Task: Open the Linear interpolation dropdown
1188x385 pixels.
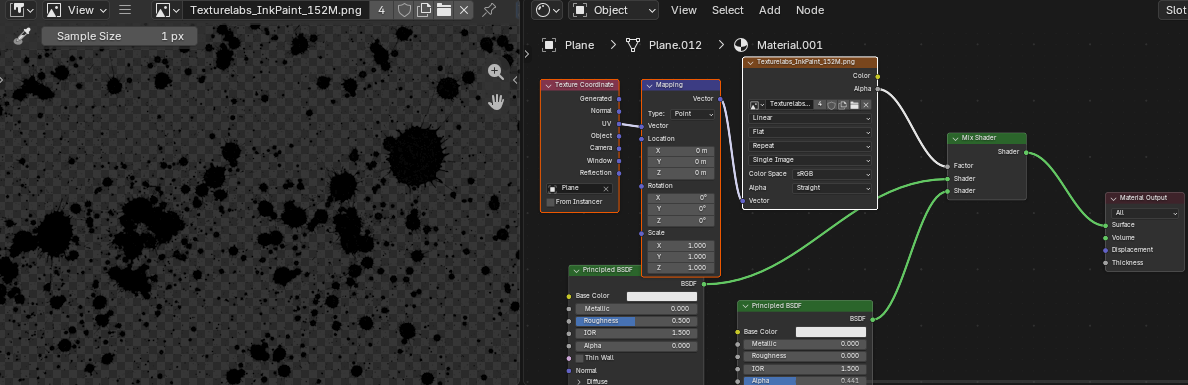Action: (810, 118)
